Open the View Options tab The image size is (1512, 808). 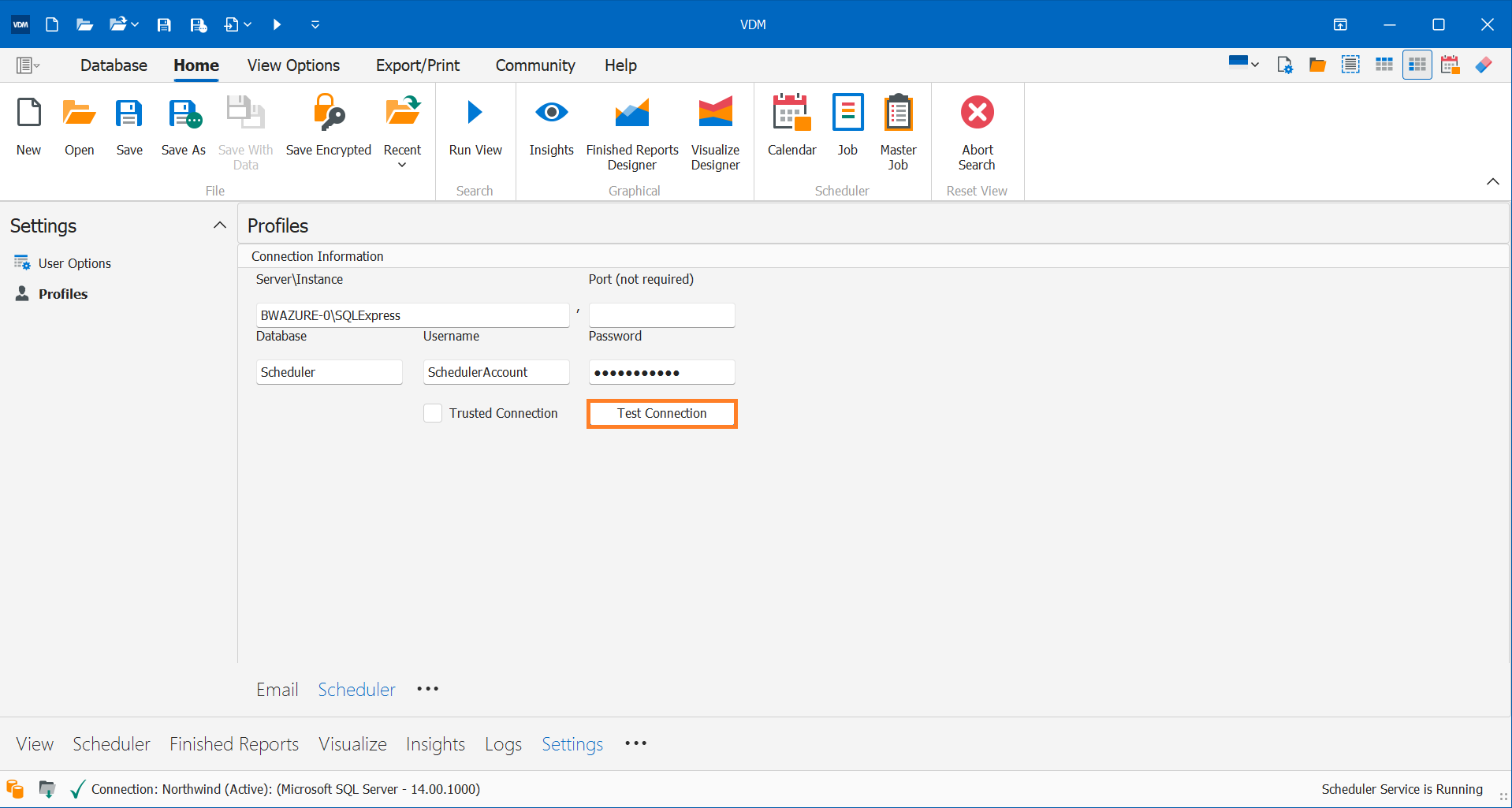pyautogui.click(x=293, y=65)
